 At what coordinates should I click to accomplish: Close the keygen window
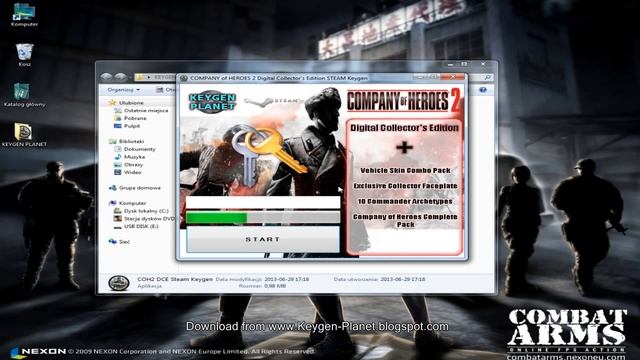[453, 76]
